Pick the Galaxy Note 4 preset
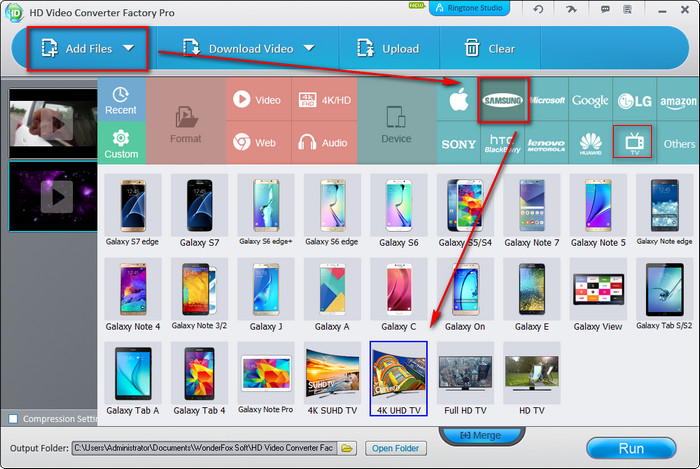Viewport: 700px width, 469px height. tap(133, 295)
